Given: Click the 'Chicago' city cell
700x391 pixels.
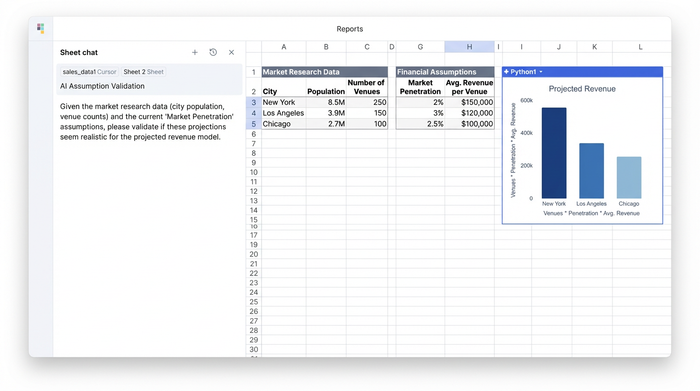Looking at the screenshot, I should [284, 124].
